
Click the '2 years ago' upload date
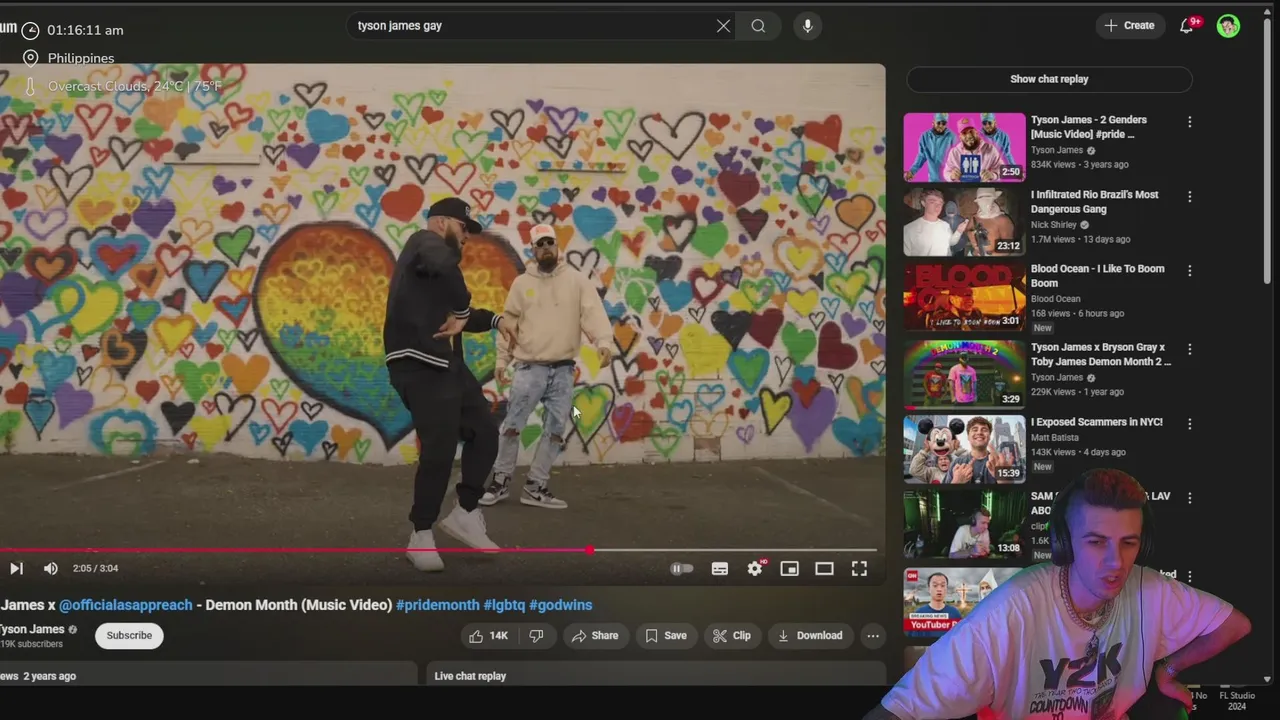coord(49,676)
